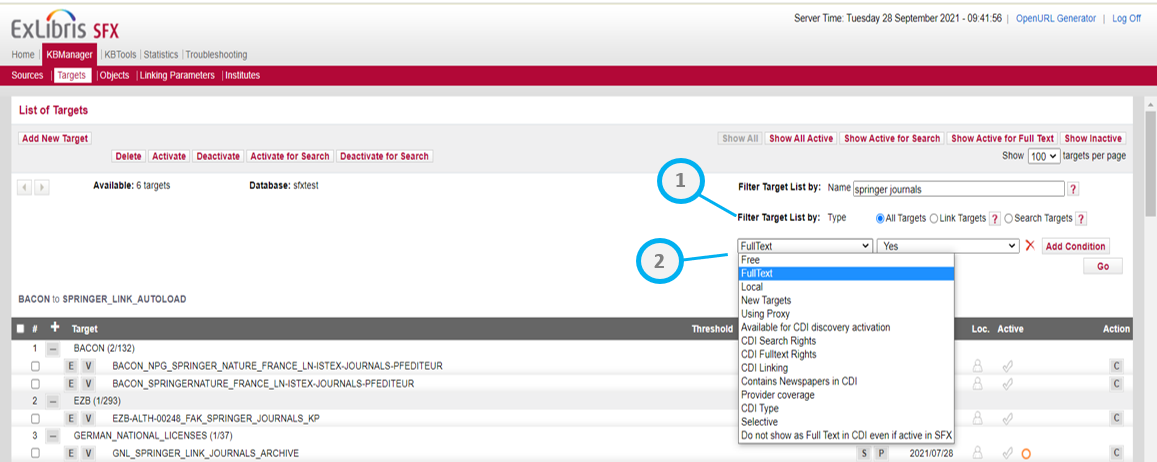Click Deactivate for Search button
This screenshot has width=1157, height=462.
(384, 156)
